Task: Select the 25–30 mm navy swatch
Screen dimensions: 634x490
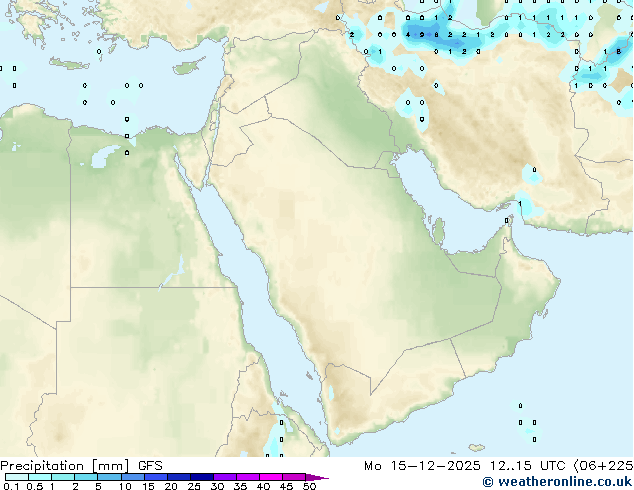Action: point(202,477)
